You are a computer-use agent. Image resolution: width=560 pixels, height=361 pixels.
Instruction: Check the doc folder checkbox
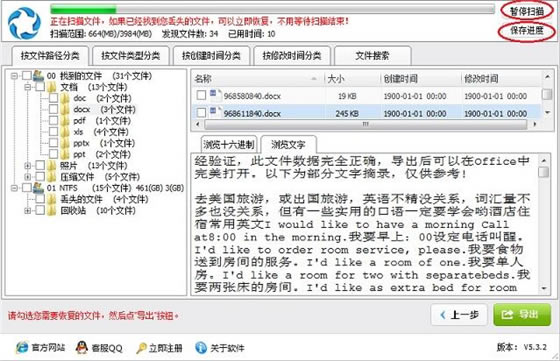(53, 98)
